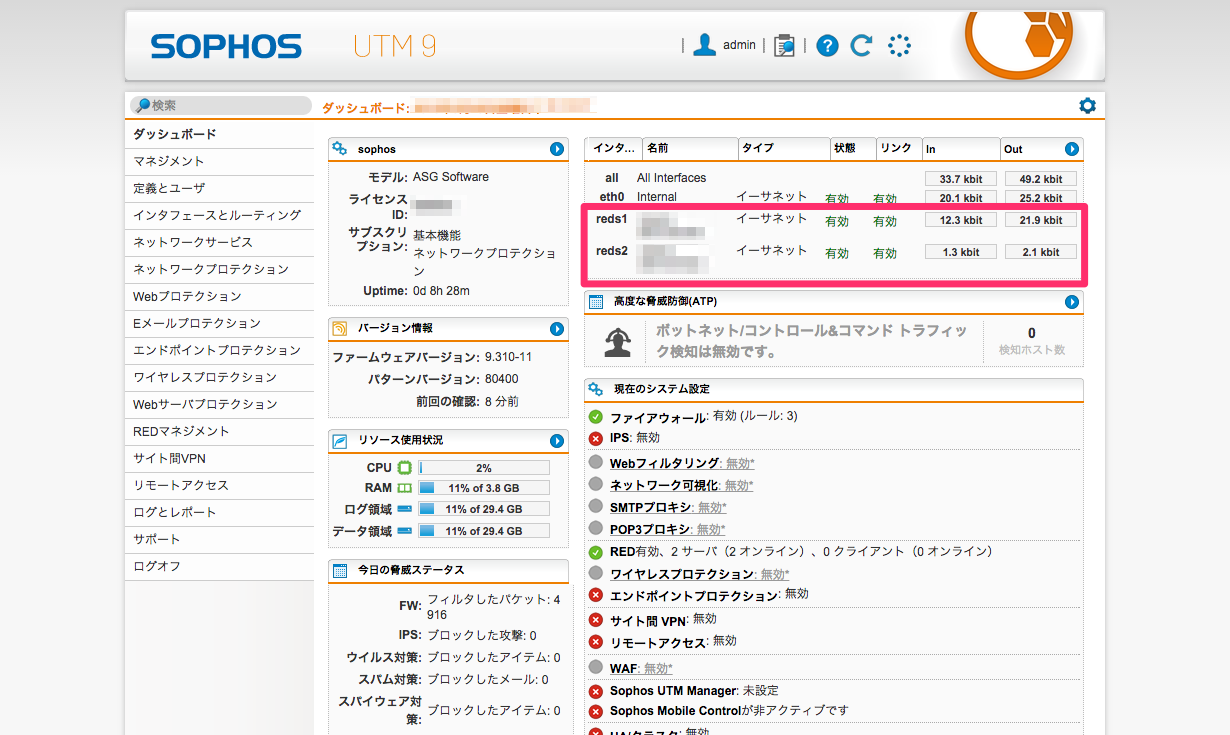Image resolution: width=1230 pixels, height=735 pixels.
Task: Open インタフェースとルーティング menu
Action: 219,215
